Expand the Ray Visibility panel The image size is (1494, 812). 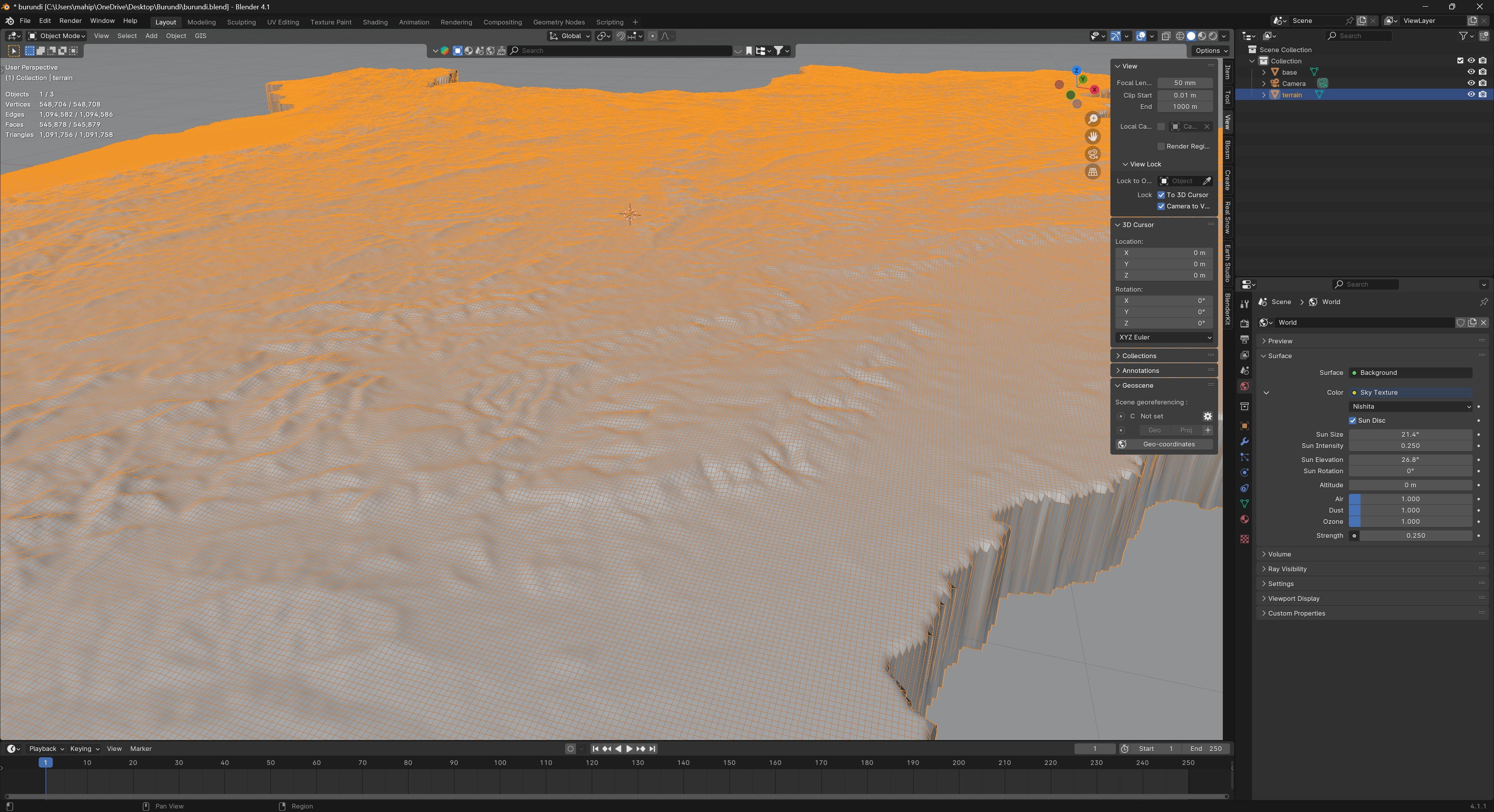1287,569
